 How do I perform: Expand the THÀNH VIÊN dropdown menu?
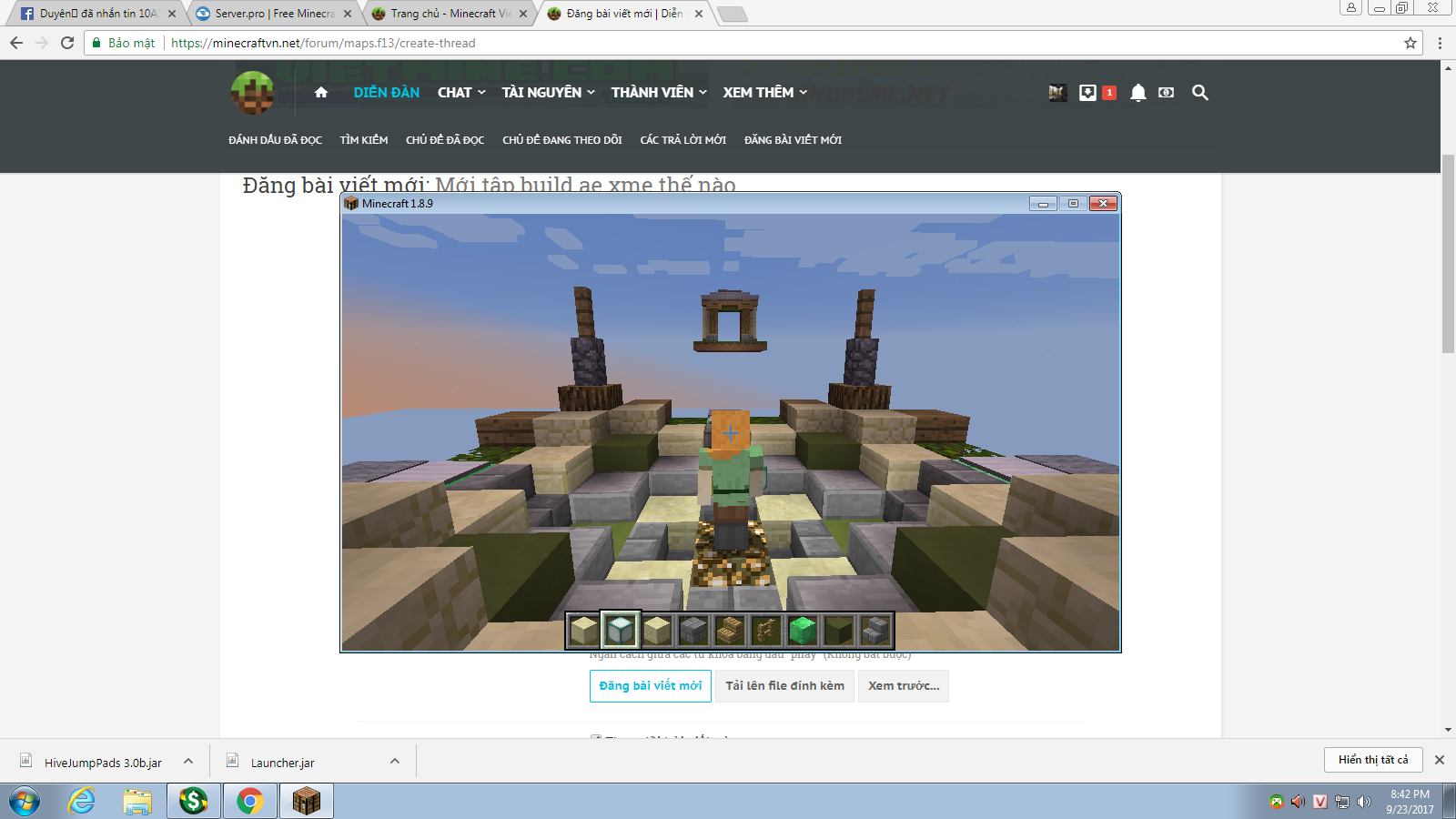click(659, 92)
